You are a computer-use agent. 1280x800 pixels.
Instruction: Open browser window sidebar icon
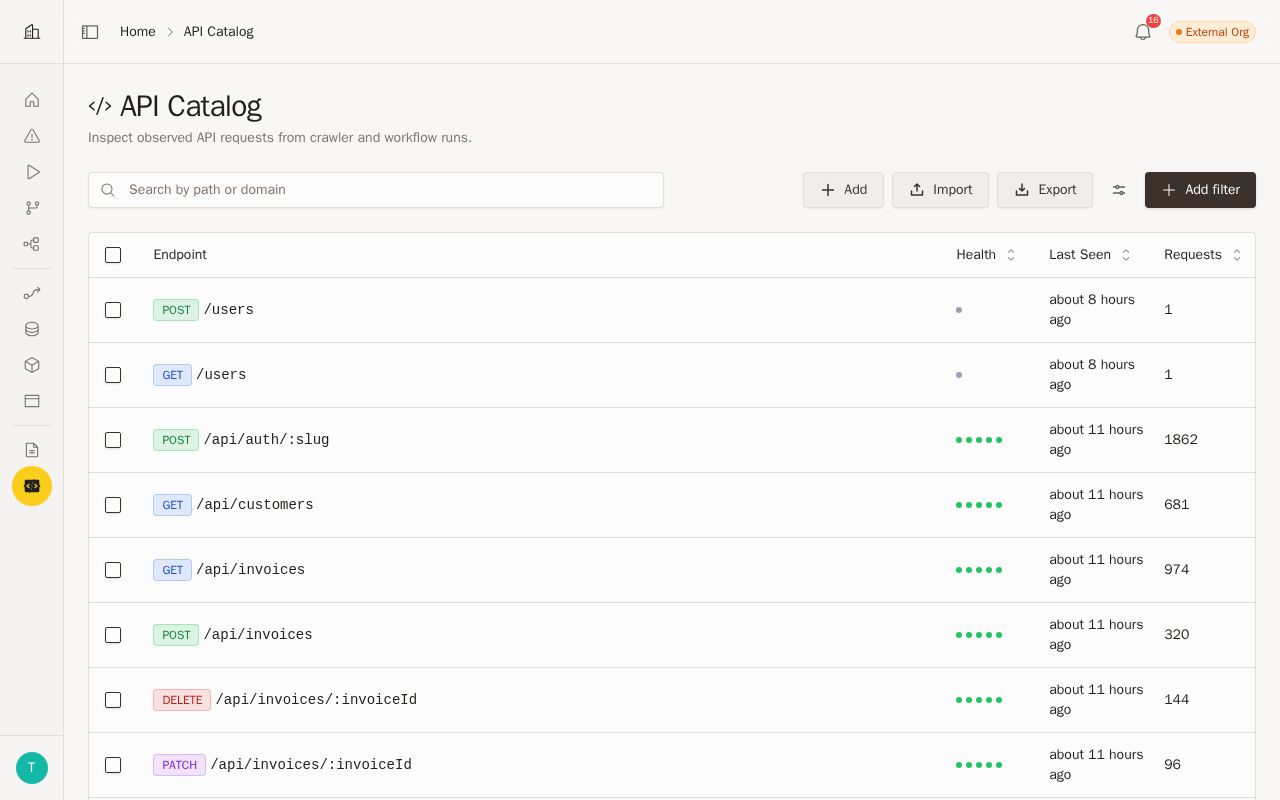(32, 401)
